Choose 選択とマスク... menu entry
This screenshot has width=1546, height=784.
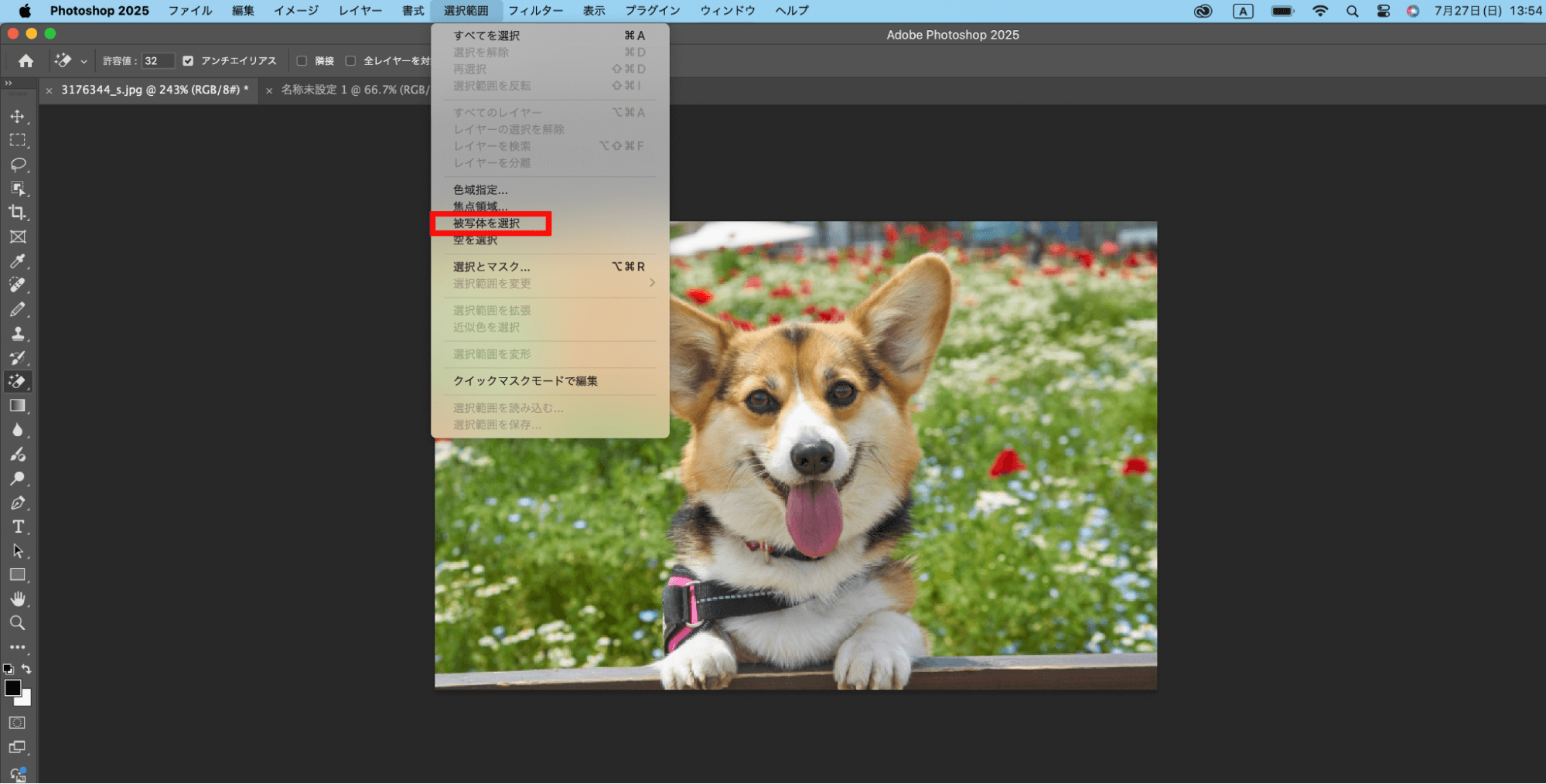pos(549,267)
